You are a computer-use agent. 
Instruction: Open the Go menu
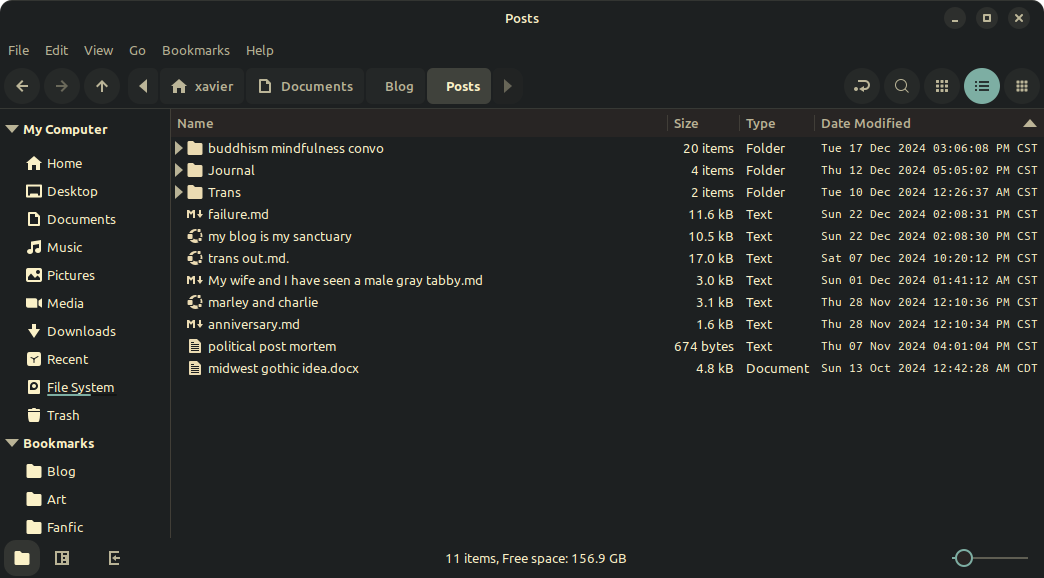coord(137,51)
